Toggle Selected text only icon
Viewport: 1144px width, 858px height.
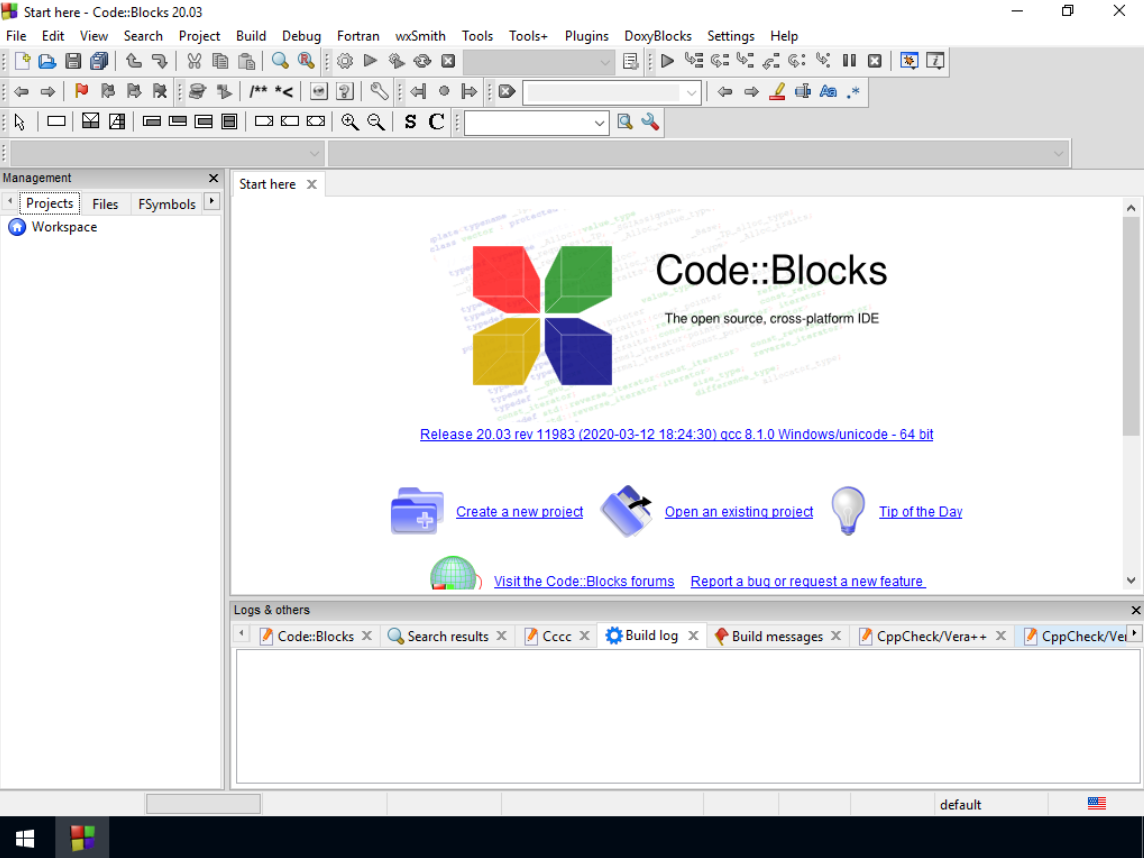(803, 92)
